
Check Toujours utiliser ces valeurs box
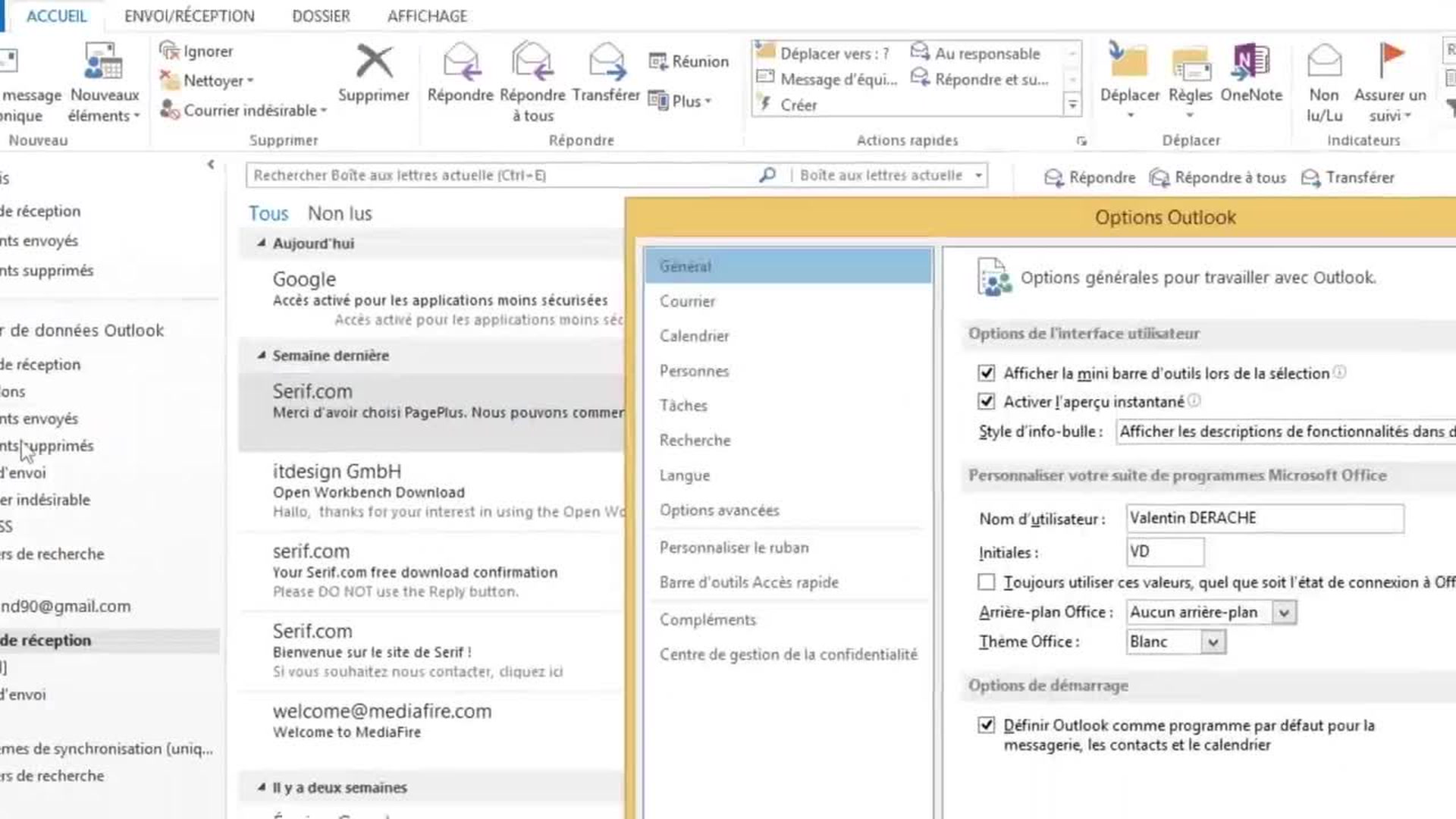(986, 582)
